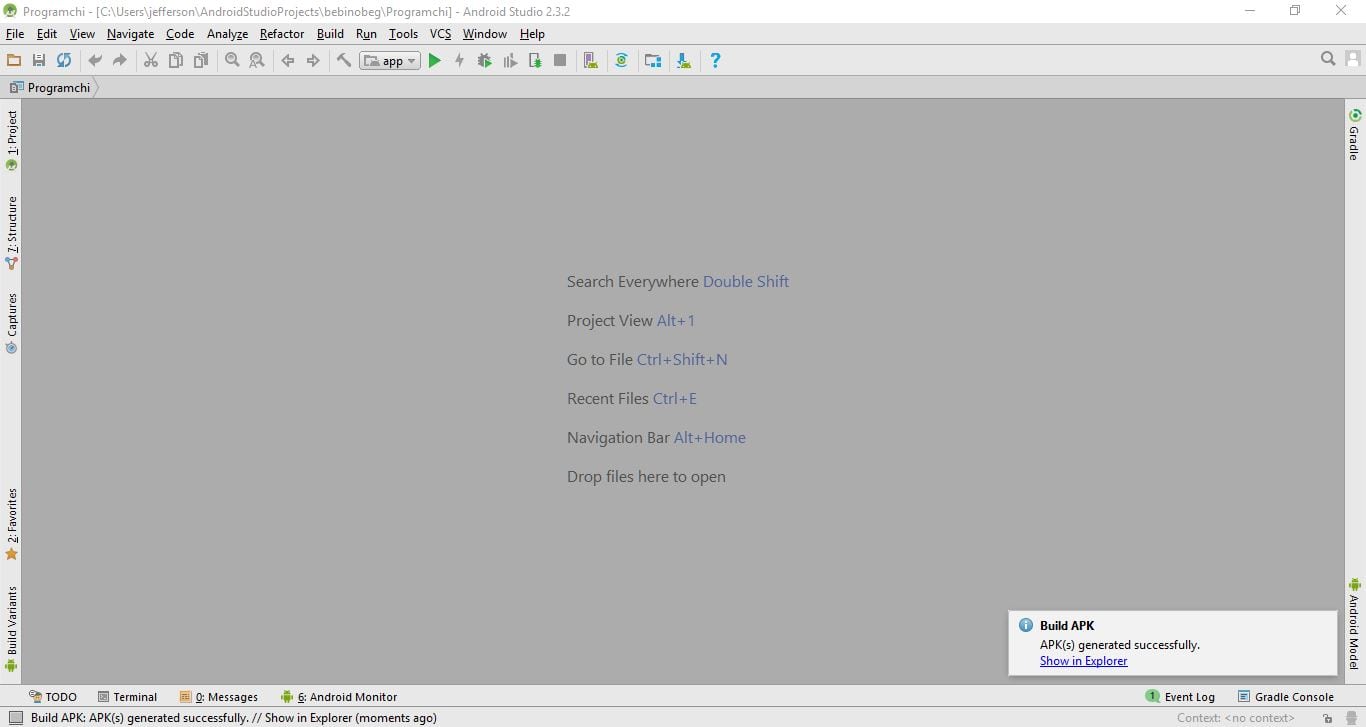Screen dimensions: 1366x727
Task: Click the Build APK notification info icon
Action: point(1025,625)
